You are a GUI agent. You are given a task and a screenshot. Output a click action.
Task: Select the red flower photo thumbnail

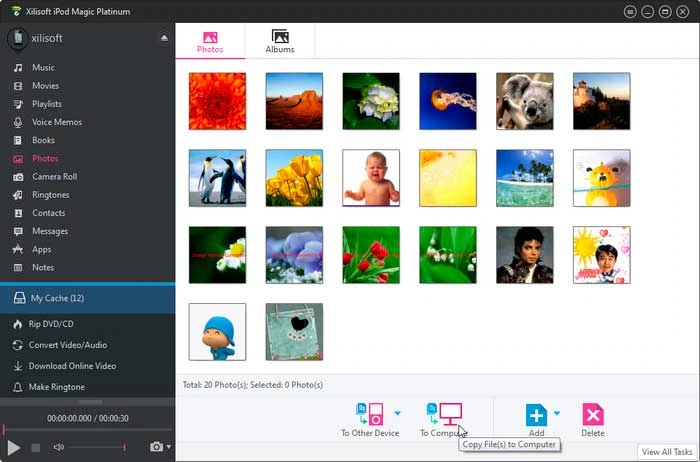pos(217,101)
